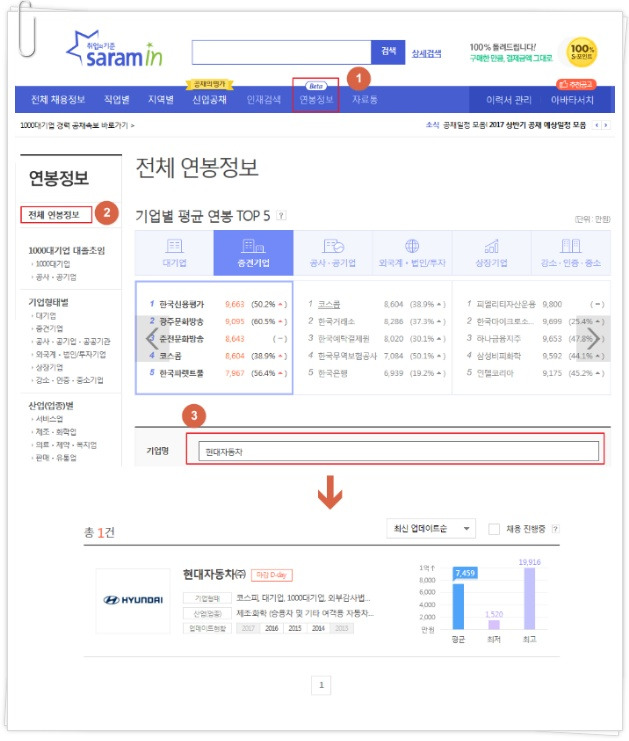Click the 평균 7,459 salary bar

pyautogui.click(x=458, y=607)
